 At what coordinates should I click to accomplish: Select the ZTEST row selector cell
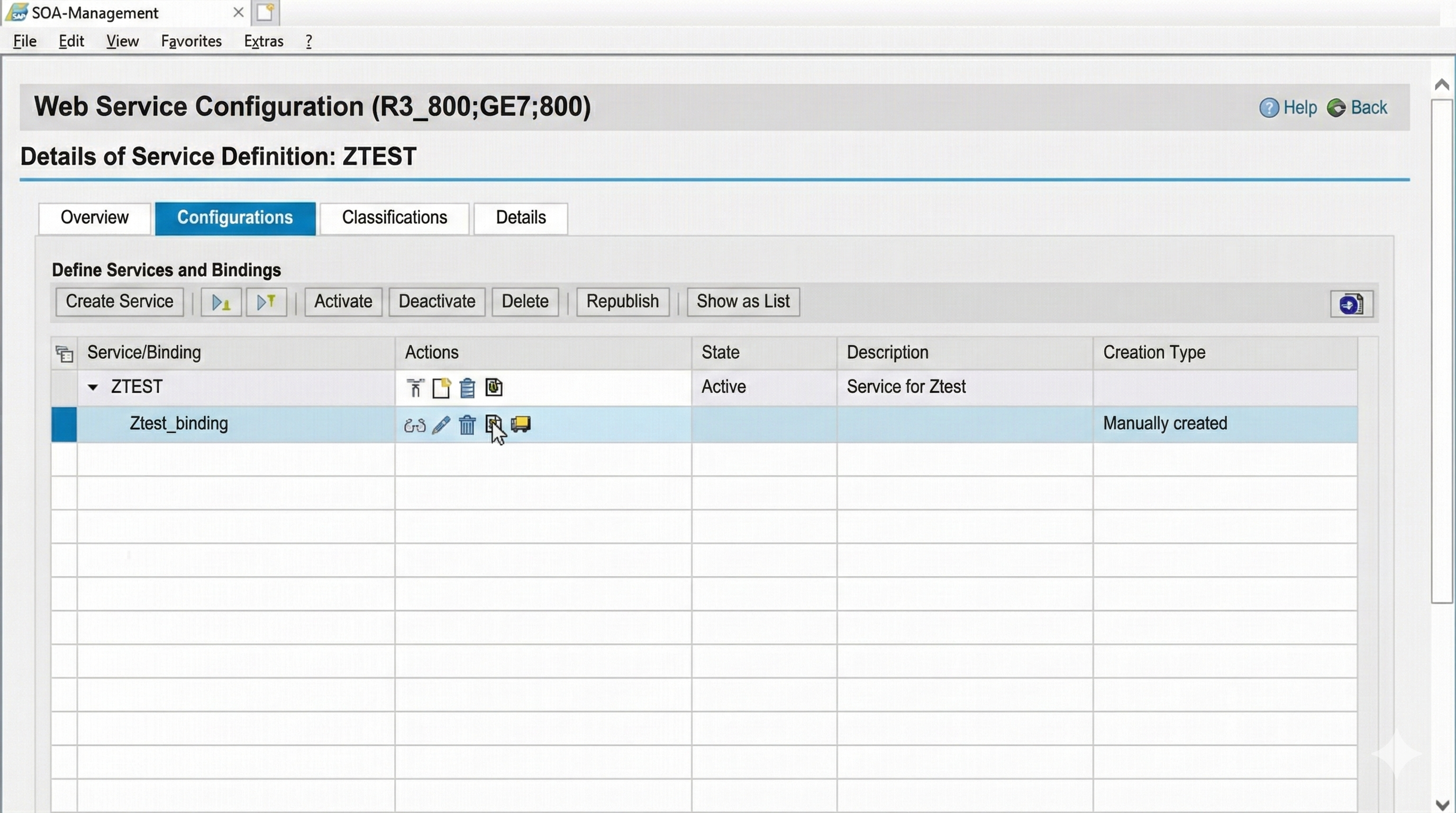click(64, 387)
